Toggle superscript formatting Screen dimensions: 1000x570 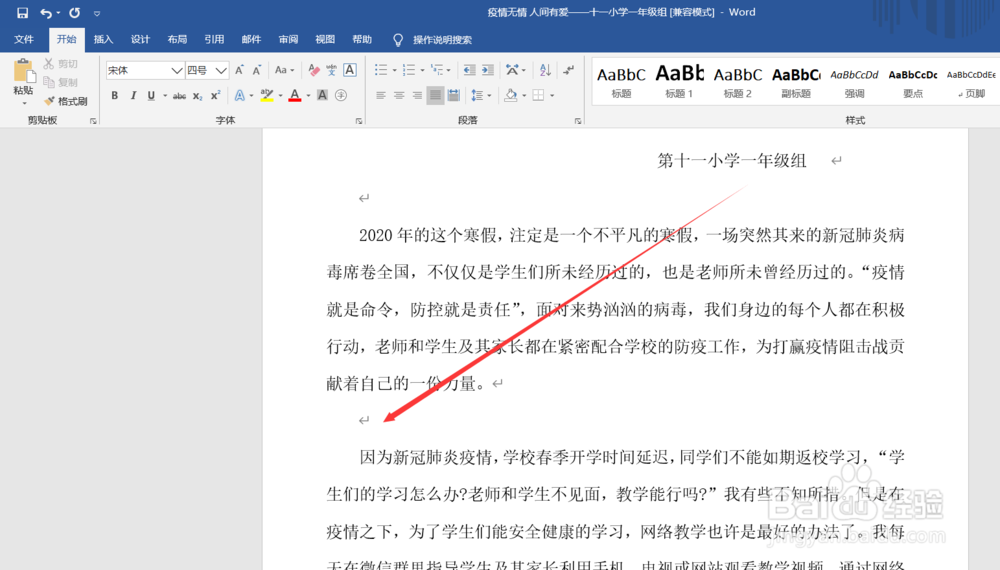[x=216, y=96]
